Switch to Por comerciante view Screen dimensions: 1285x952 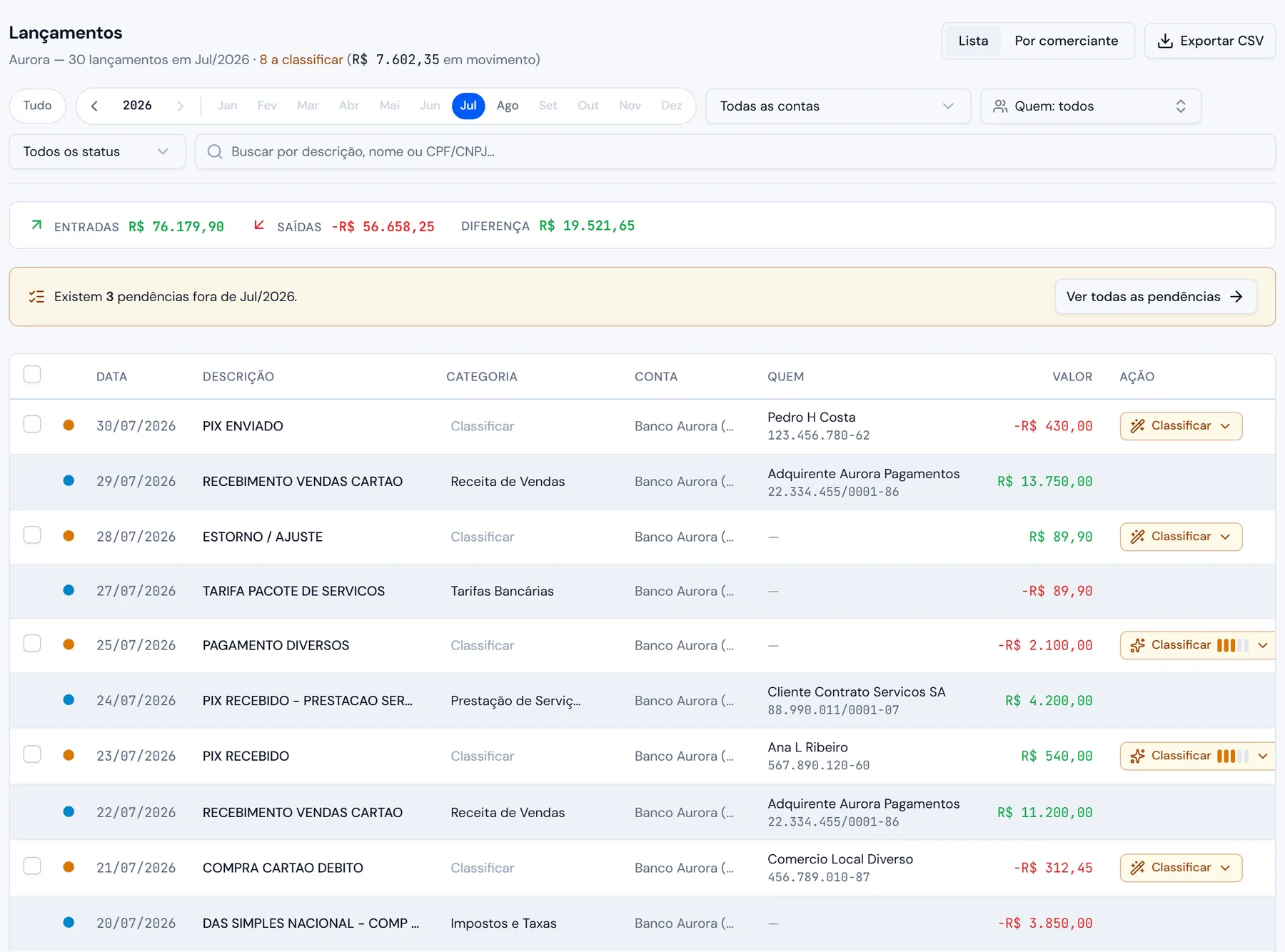pos(1066,41)
